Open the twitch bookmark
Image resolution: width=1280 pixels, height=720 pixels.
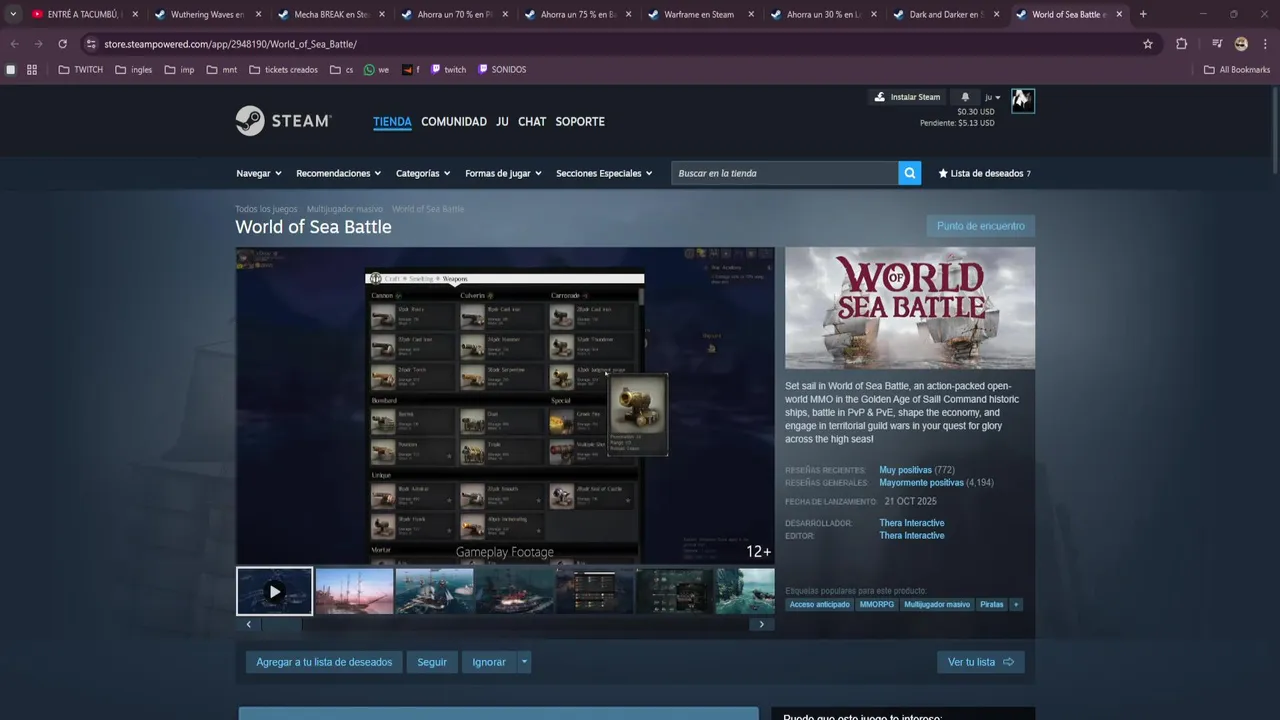(x=448, y=70)
